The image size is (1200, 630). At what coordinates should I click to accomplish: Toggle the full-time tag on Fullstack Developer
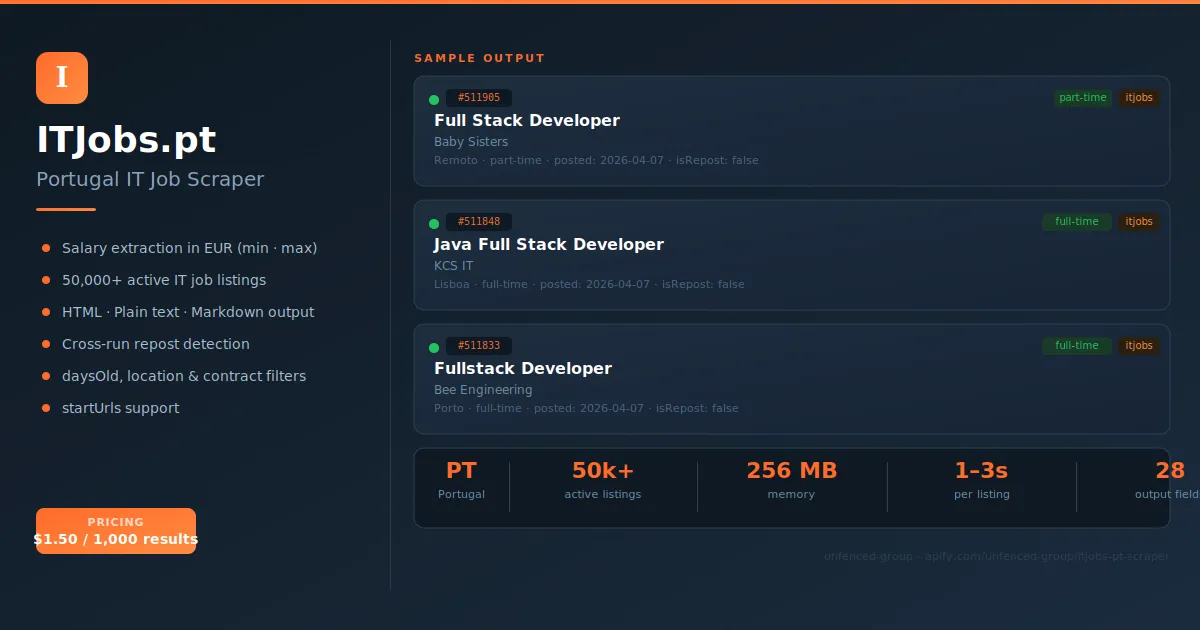(1076, 345)
